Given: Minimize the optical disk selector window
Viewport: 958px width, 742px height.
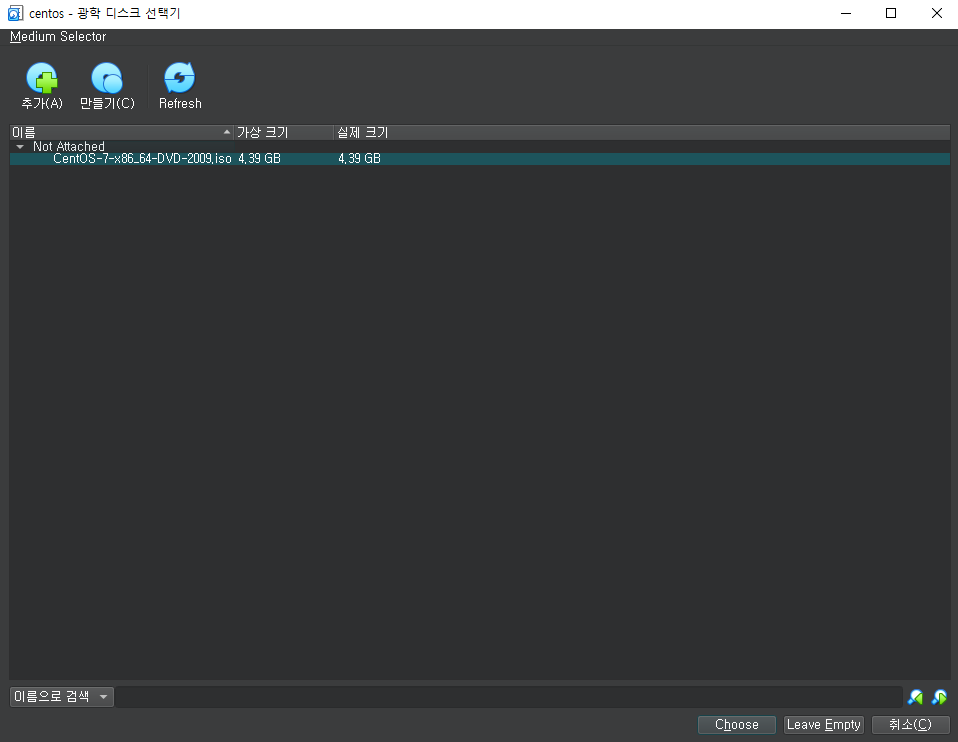Looking at the screenshot, I should coord(846,13).
